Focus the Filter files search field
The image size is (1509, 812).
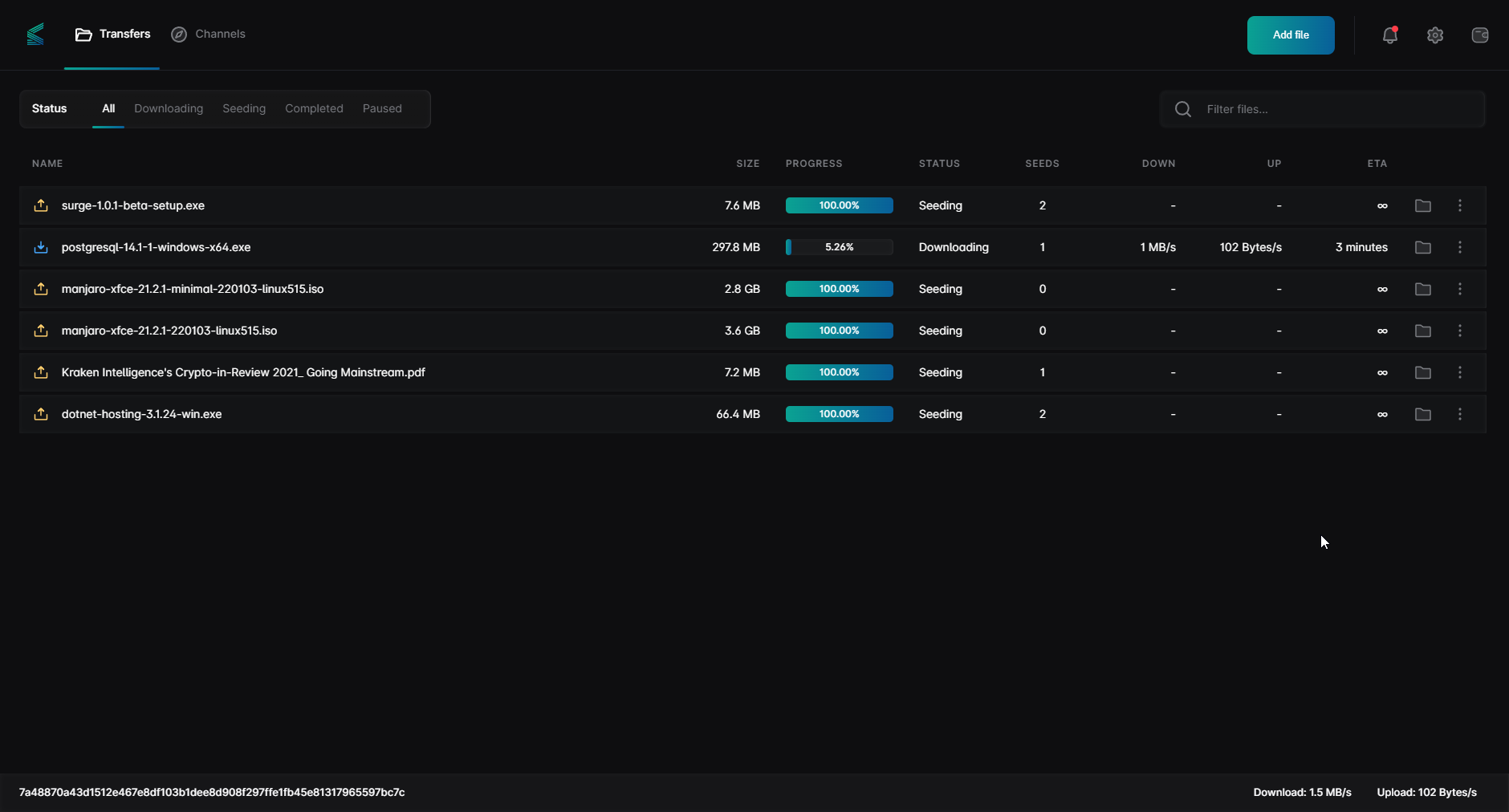1323,109
